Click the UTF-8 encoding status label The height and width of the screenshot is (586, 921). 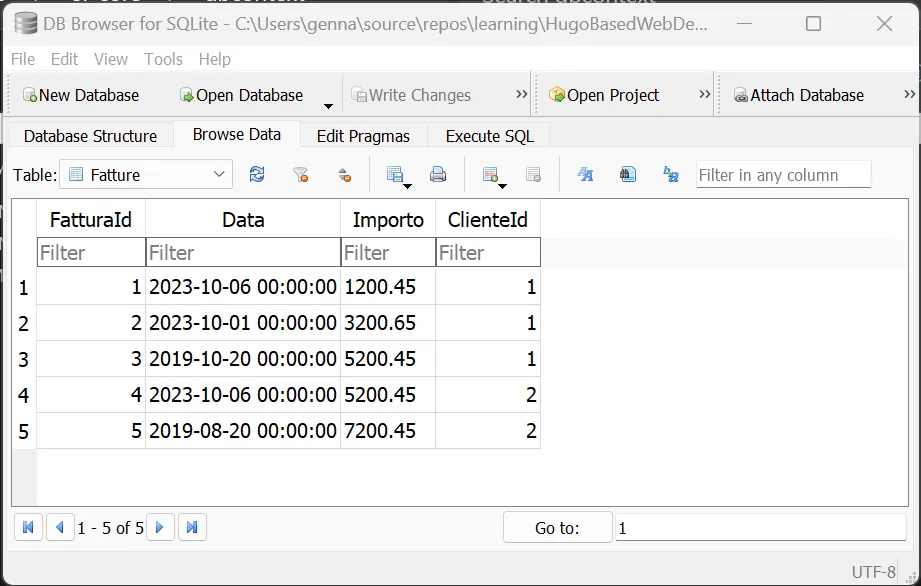pos(873,571)
